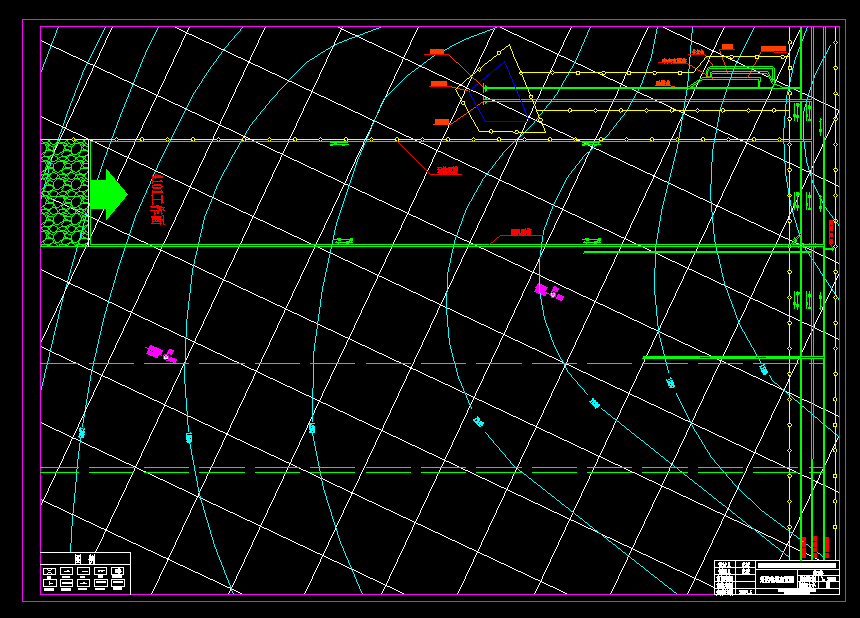
Task: Click the 图例 legend title
Action: click(85, 559)
